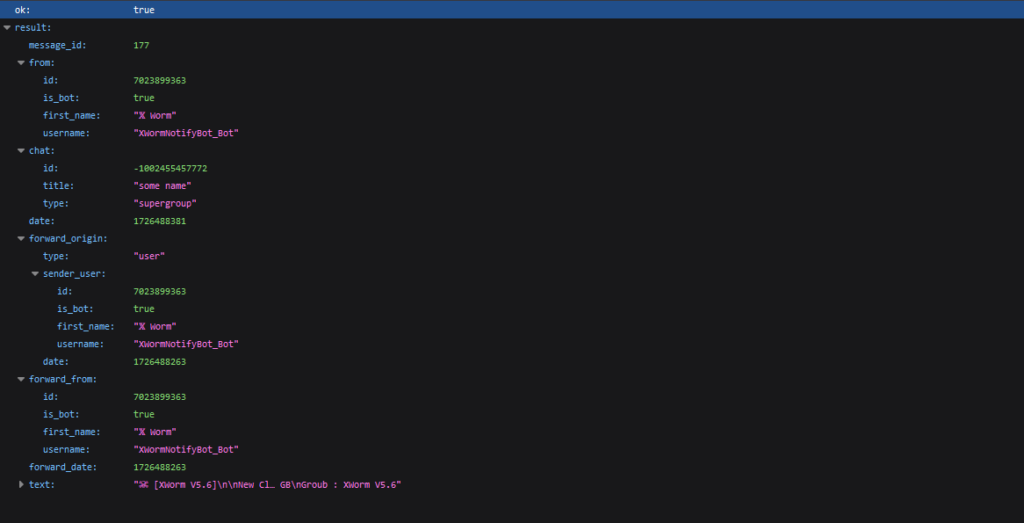Click the first_name key under forward_from
The height and width of the screenshot is (523, 1024).
[72, 432]
